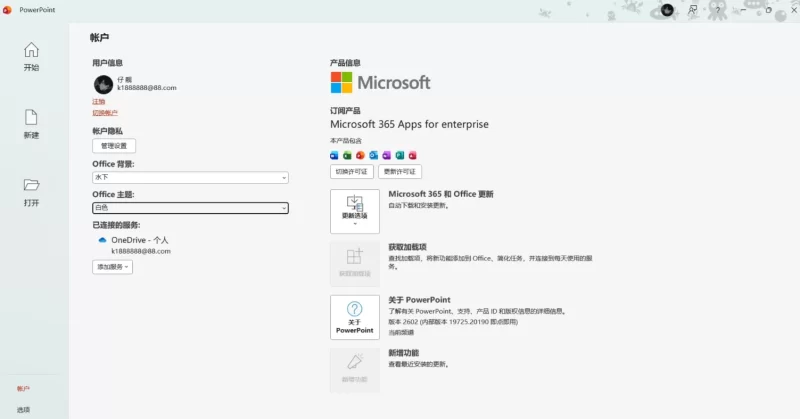Screen dimensions: 800x419
Task: Click the 新增功能 what's new button
Action: tap(355, 370)
